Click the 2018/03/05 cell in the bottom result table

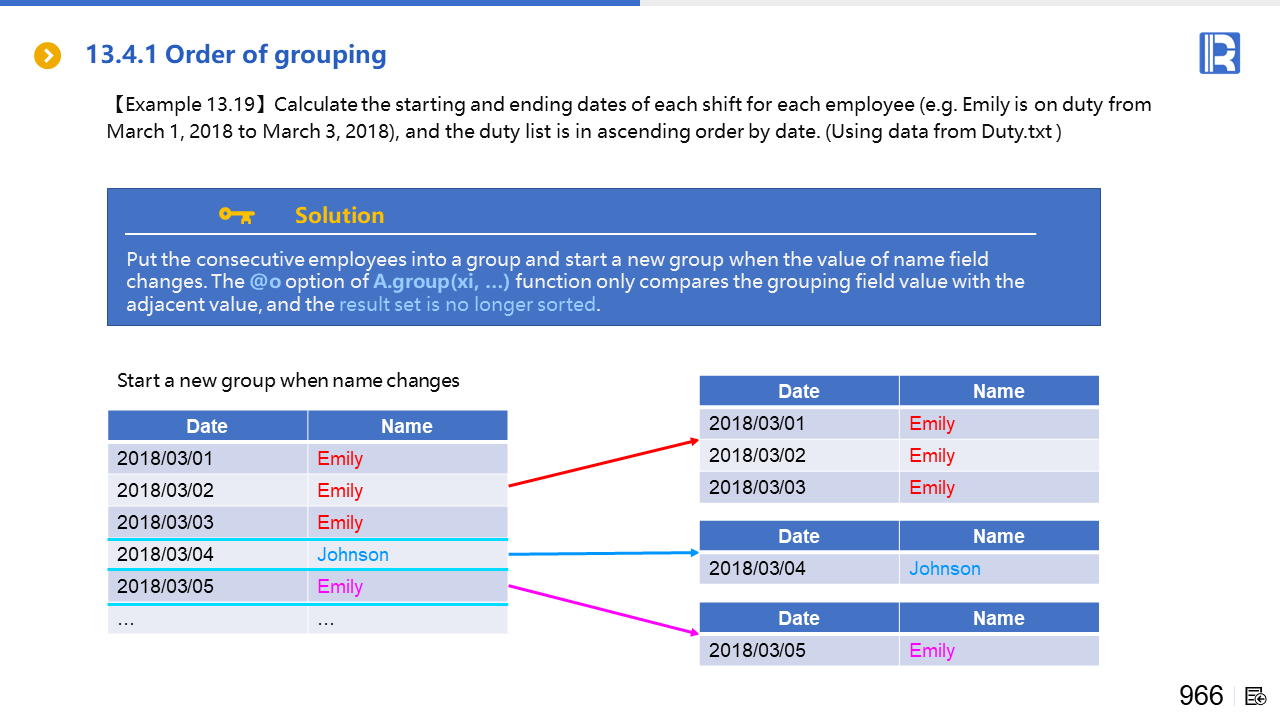(x=757, y=651)
